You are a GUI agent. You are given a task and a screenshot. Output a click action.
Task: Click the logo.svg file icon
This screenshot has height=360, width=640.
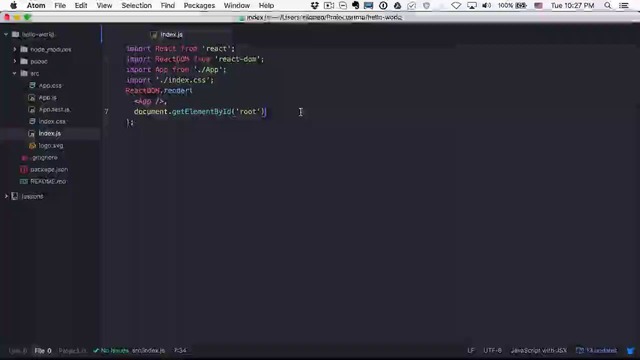[32, 145]
